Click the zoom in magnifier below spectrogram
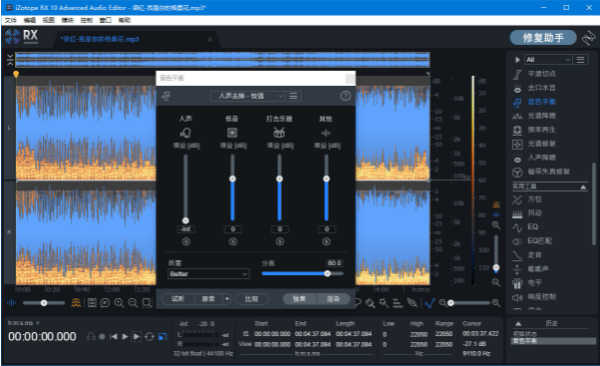 [x=119, y=303]
